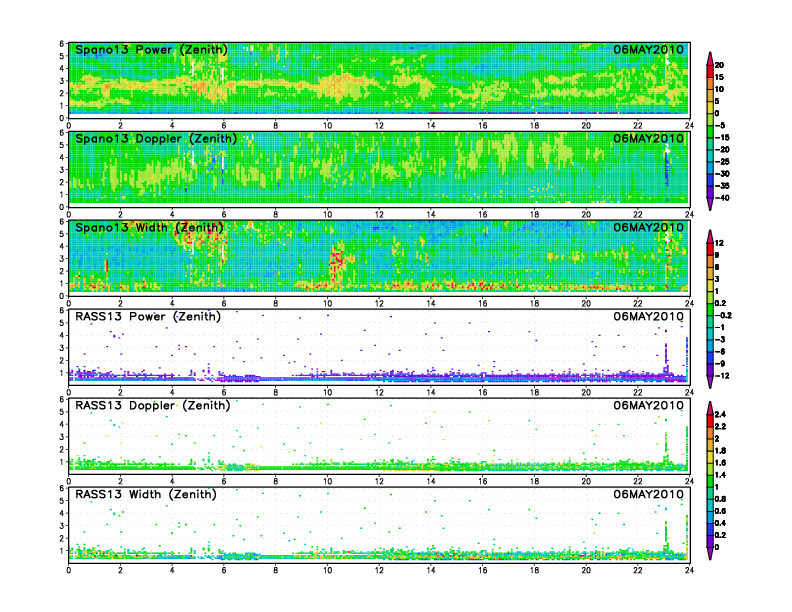The height and width of the screenshot is (612, 792).
Task: Select the Spano13 Doppler heatmap plot
Action: [x=379, y=169]
